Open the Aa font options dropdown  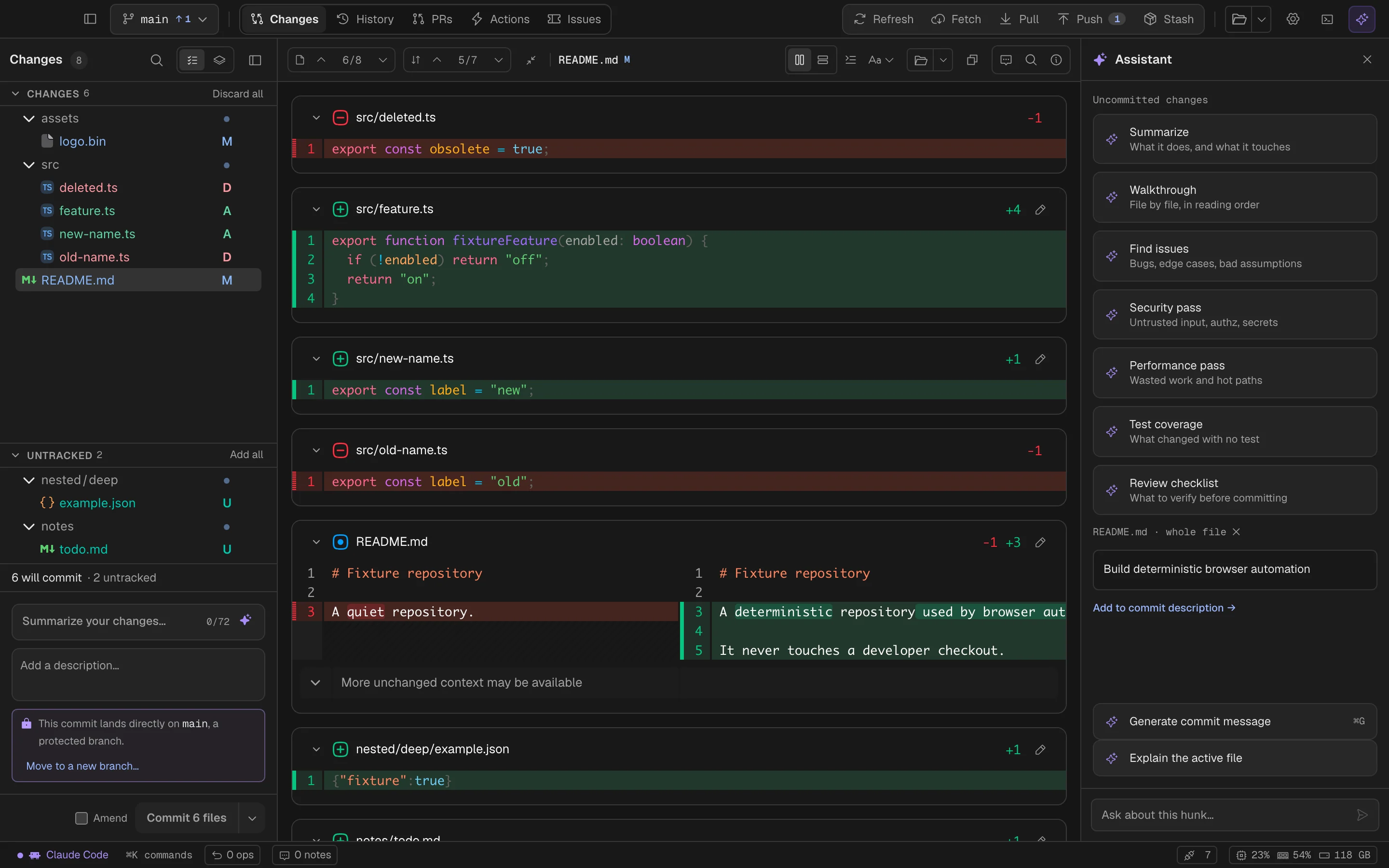(x=881, y=60)
